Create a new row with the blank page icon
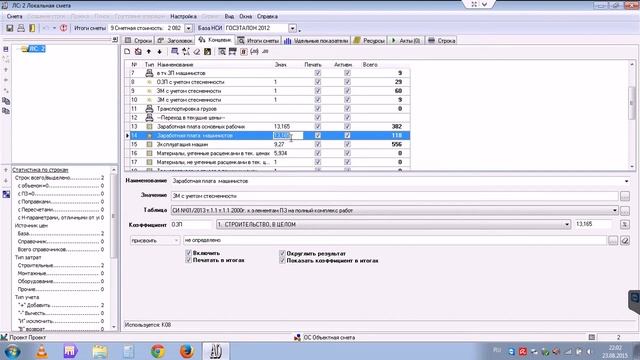Screen dimensions: 640x360 (x=127, y=51)
